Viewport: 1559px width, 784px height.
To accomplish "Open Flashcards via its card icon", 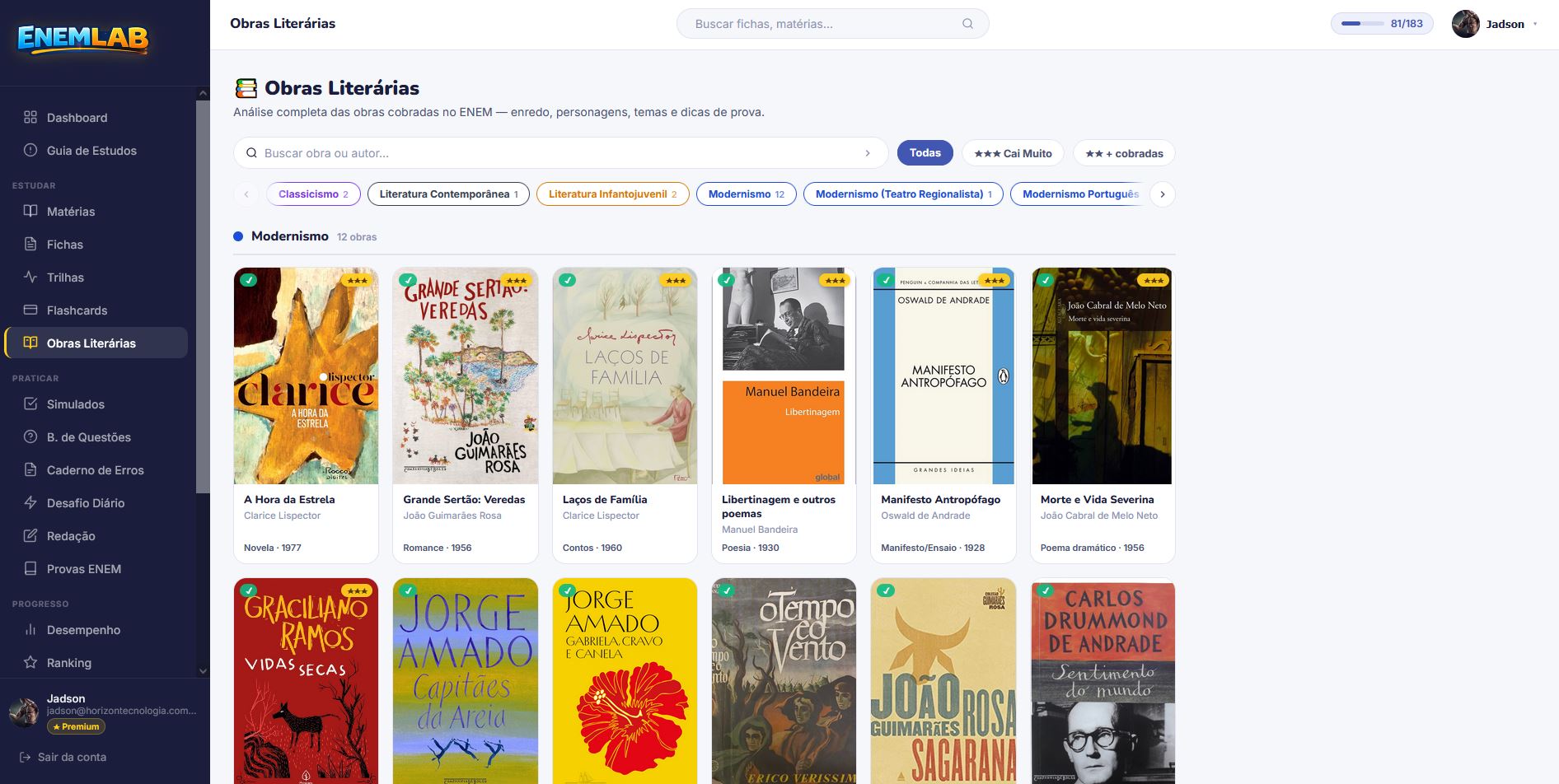I will coord(30,310).
